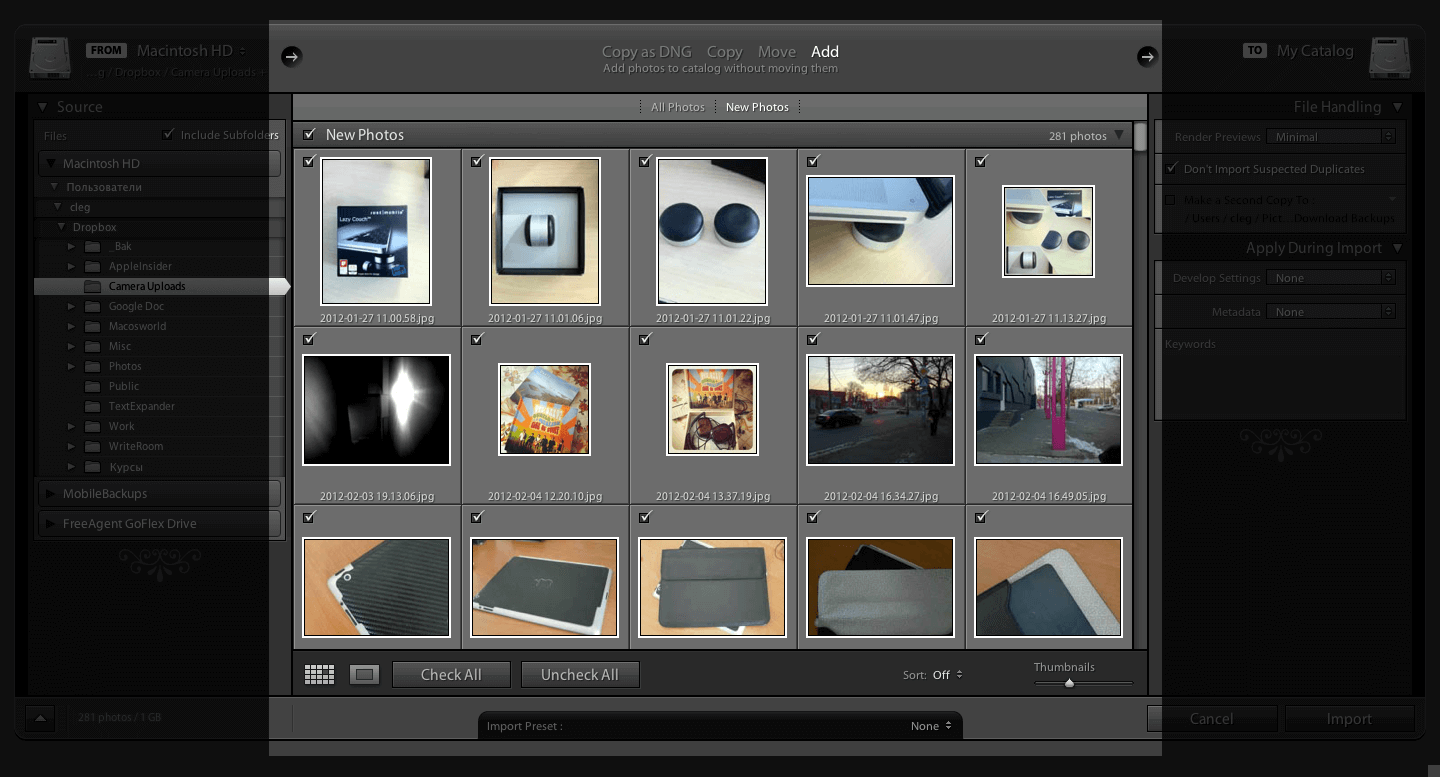This screenshot has width=1440, height=777.
Task: Click the TextExpander folder icon
Action: (92, 406)
